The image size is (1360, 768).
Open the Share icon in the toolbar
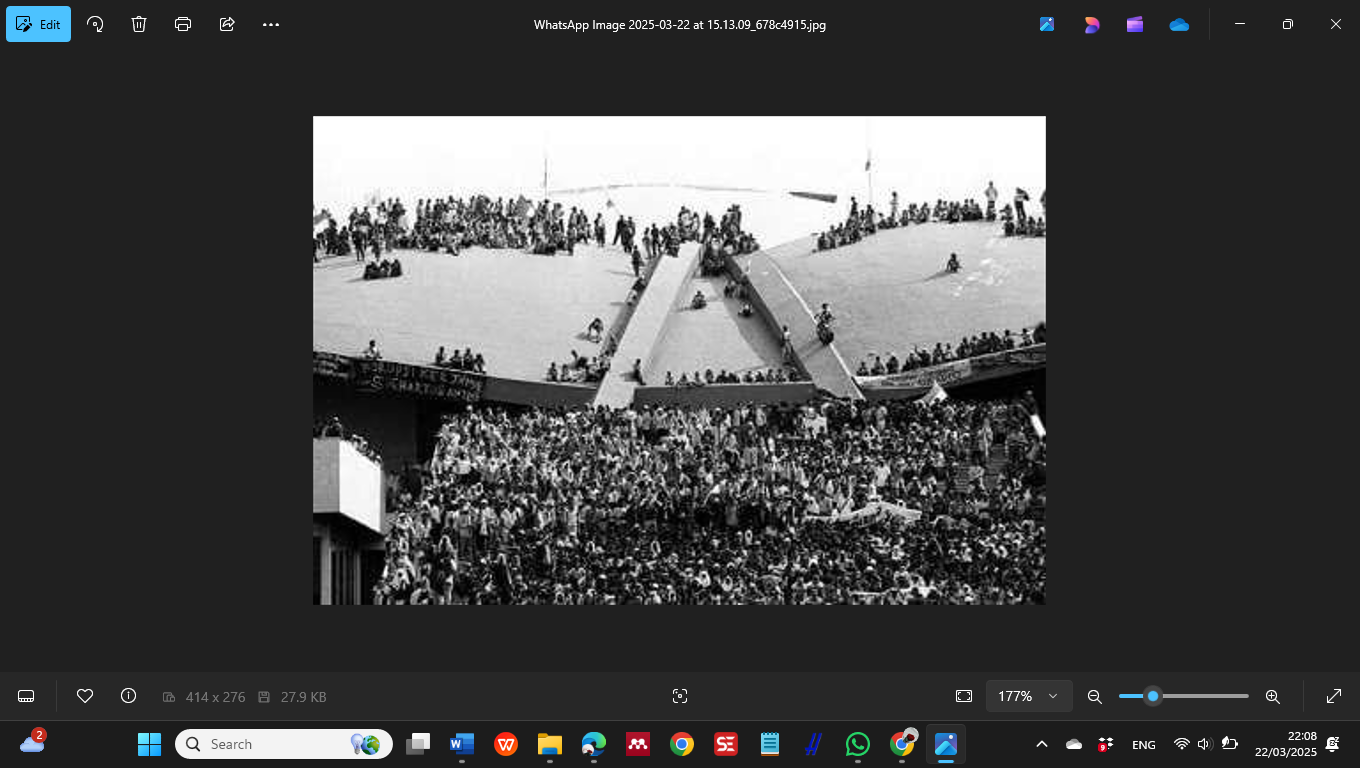coord(227,24)
